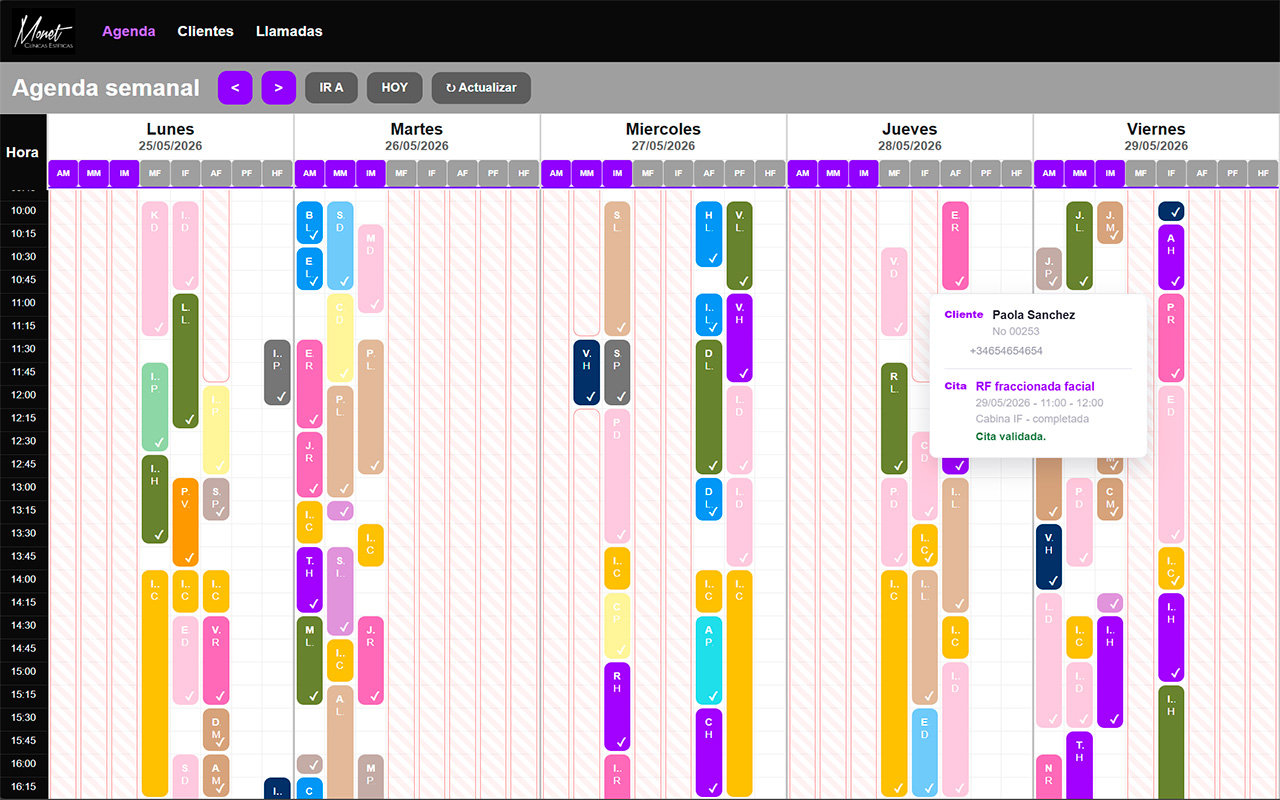The width and height of the screenshot is (1280, 800).
Task: Open Lunes P.V orange appointment
Action: [x=186, y=522]
